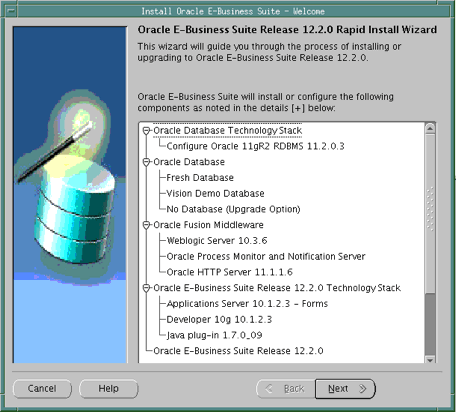The height and width of the screenshot is (412, 457).
Task: Select 'Applications Server 10.1.2.3 - Forms'
Action: pos(247,304)
